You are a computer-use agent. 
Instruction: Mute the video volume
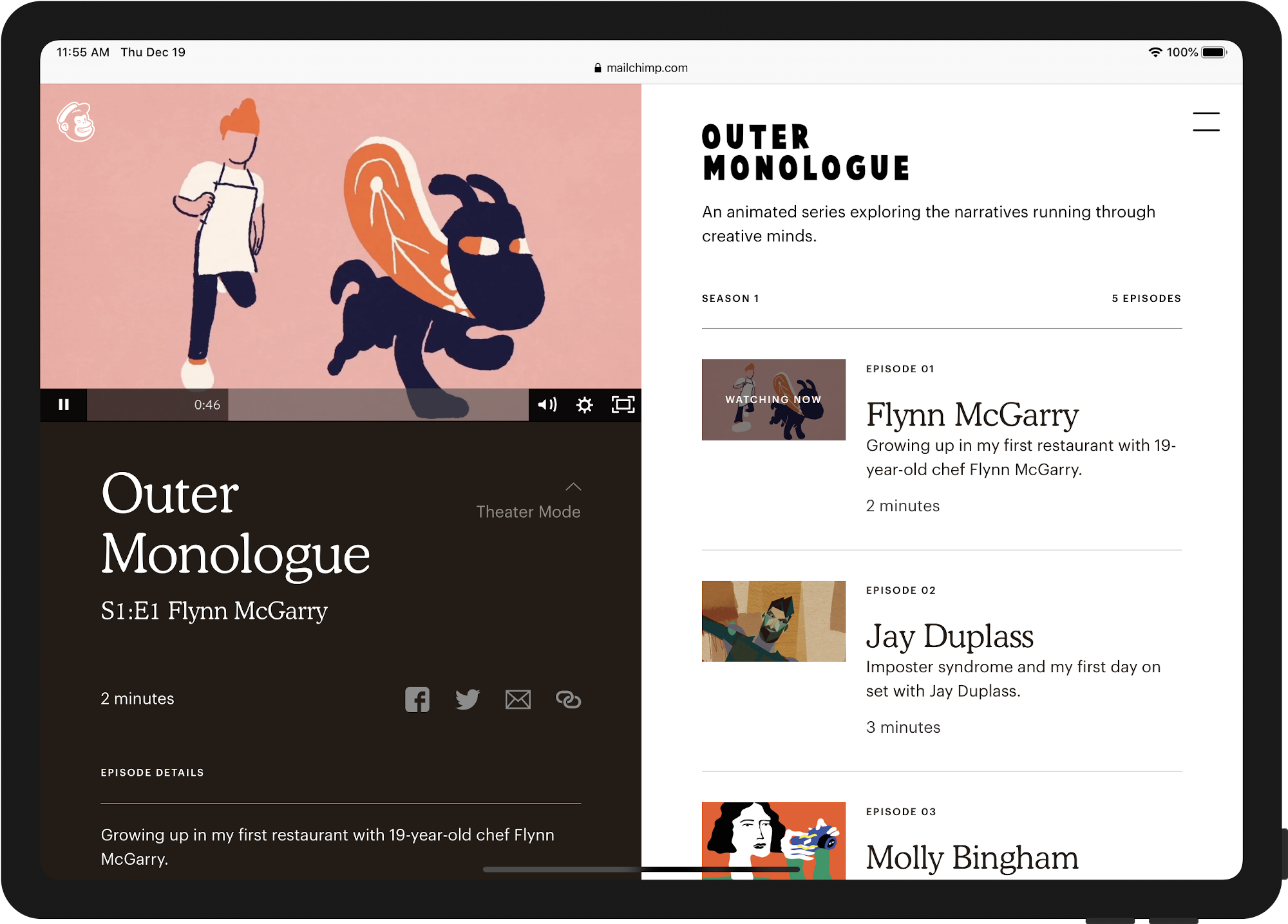(547, 404)
